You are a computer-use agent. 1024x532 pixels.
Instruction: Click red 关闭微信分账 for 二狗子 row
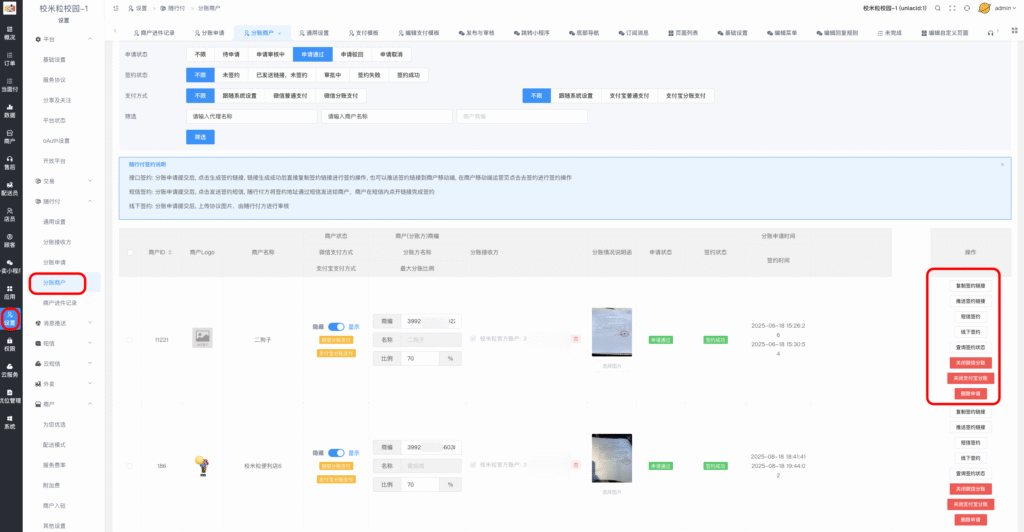click(x=970, y=363)
